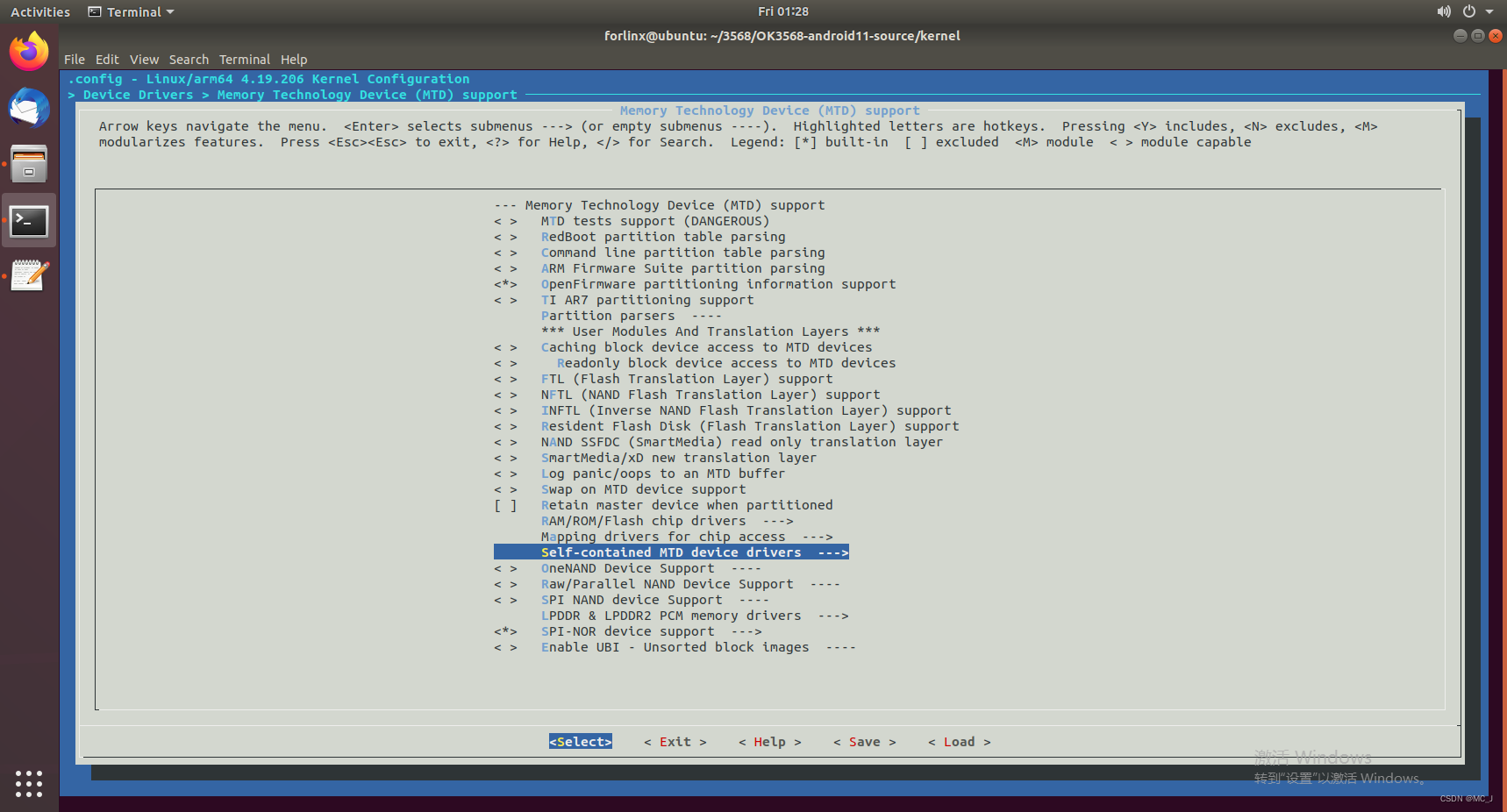Select FTL (Flash Translation Layer) support

coord(663,379)
